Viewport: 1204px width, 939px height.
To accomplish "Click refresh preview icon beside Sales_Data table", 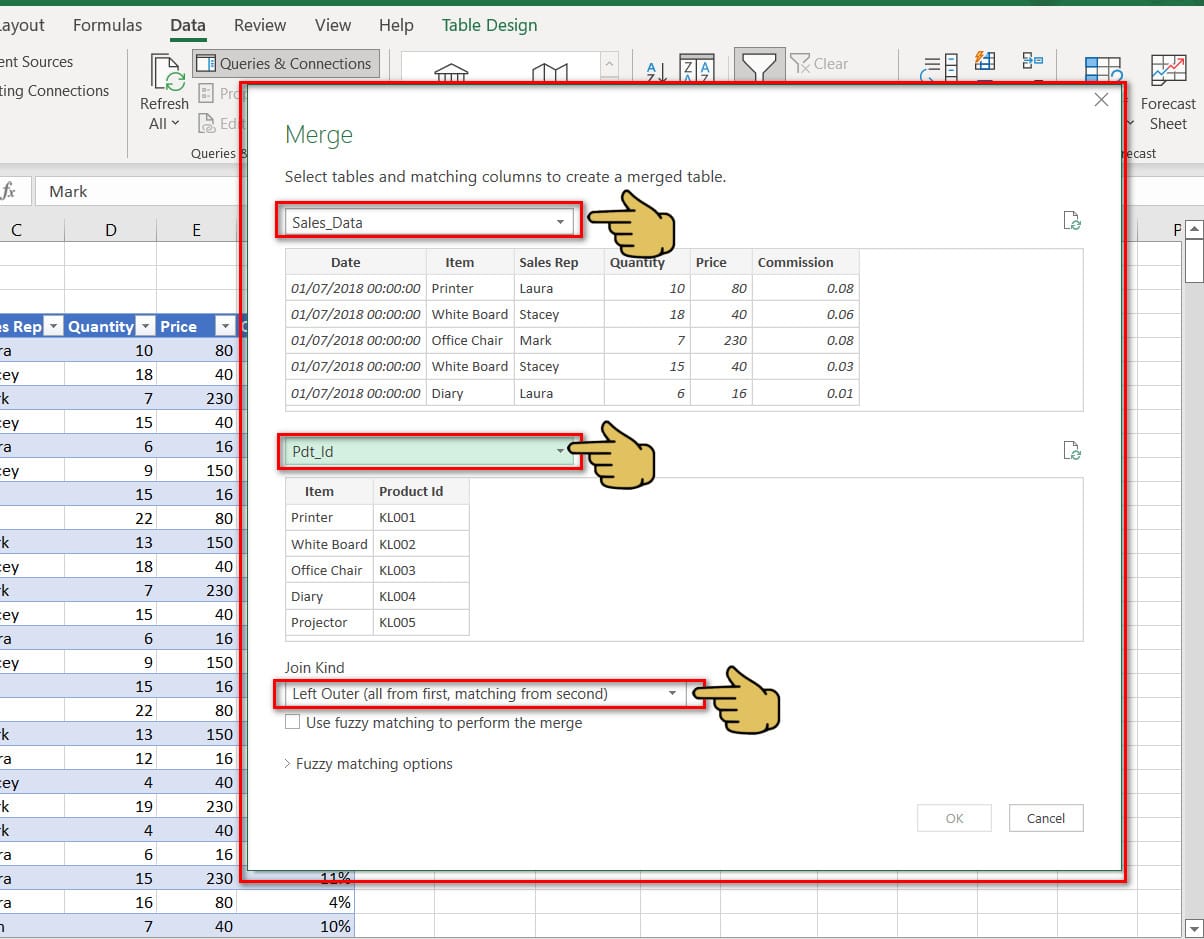I will click(x=1072, y=222).
